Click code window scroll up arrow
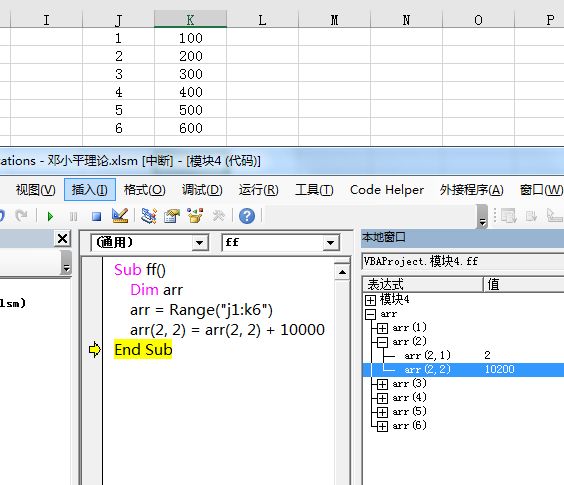 pos(342,272)
